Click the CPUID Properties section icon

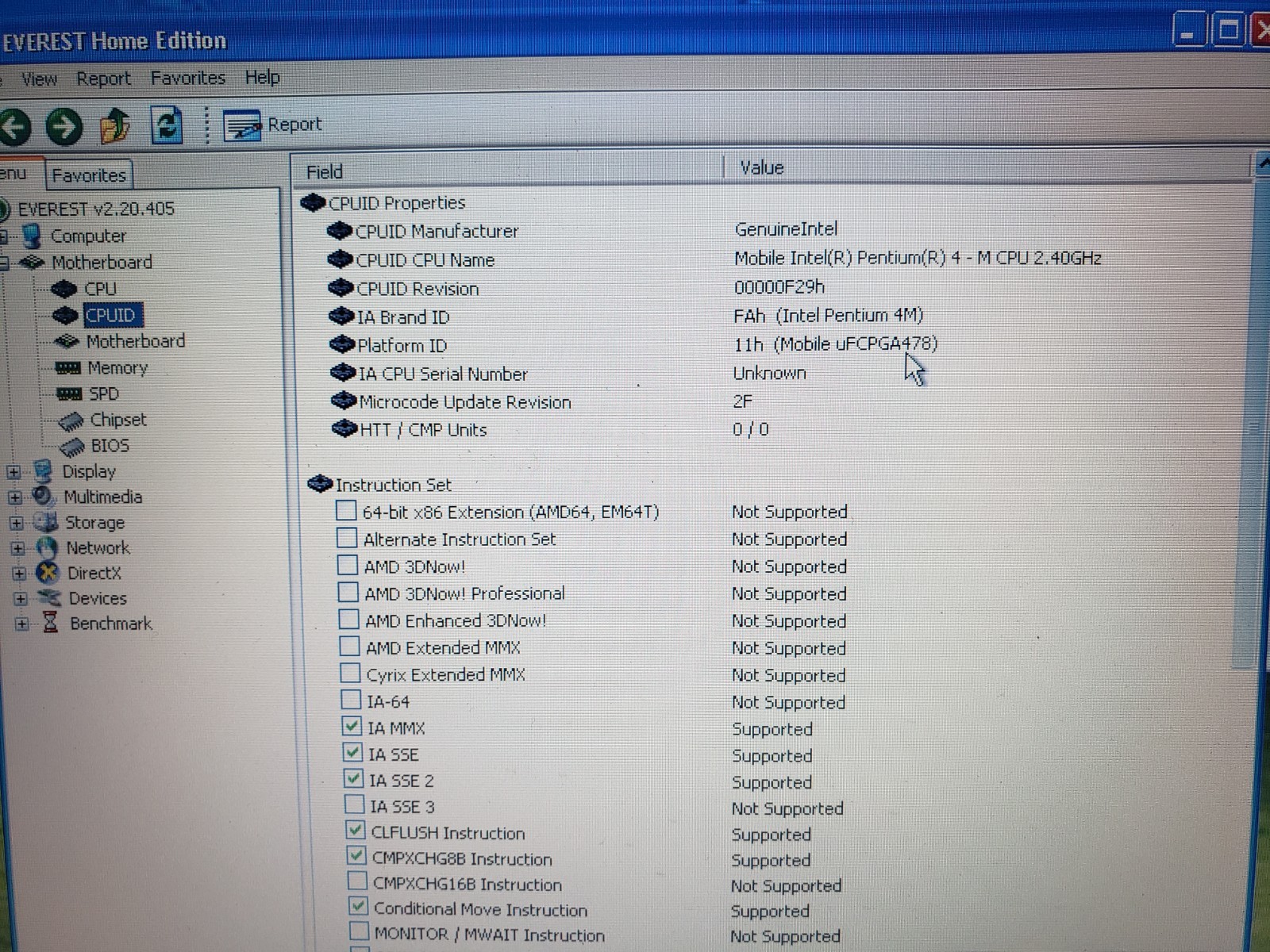[313, 203]
